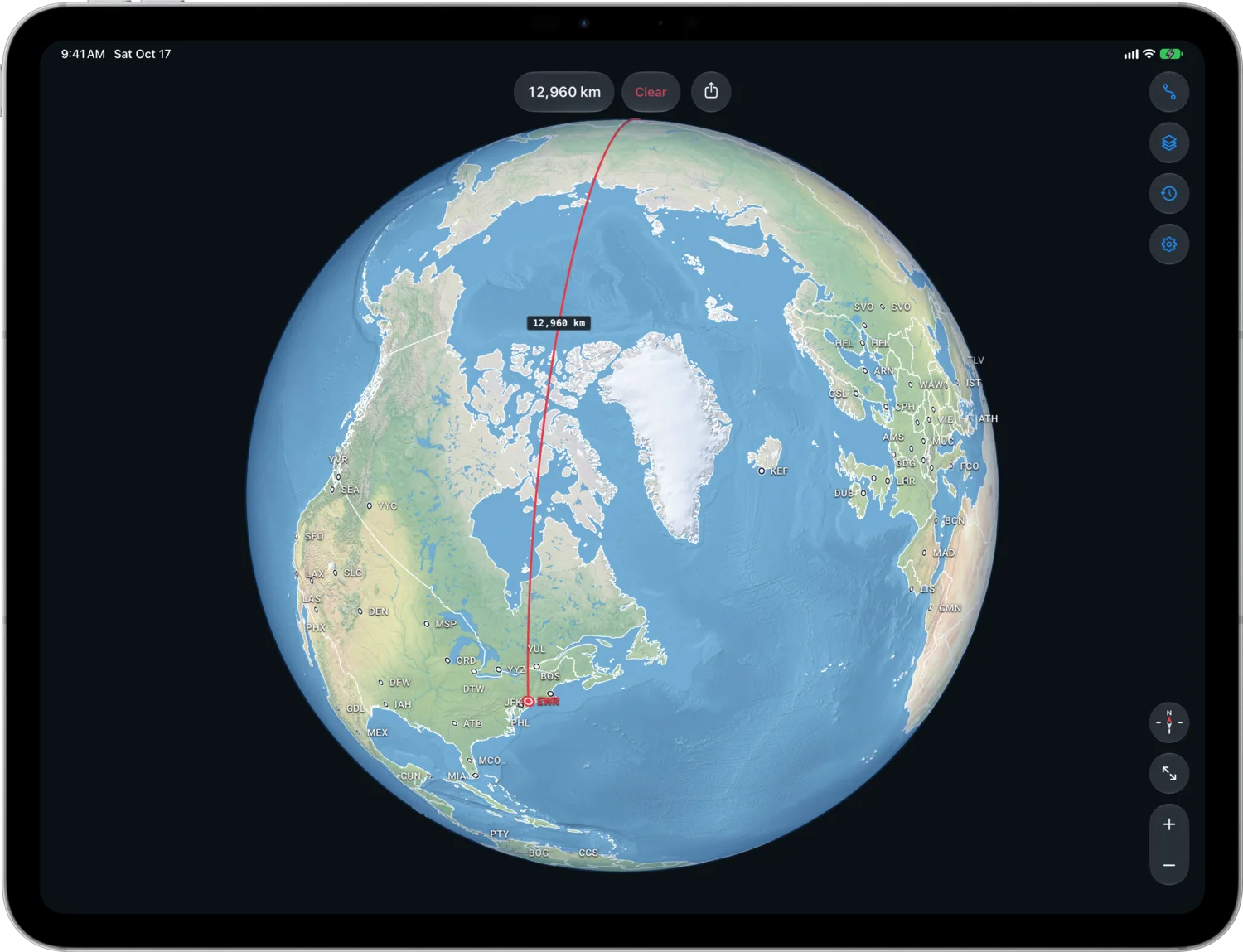
Task: Open the history clock button
Action: click(1168, 194)
